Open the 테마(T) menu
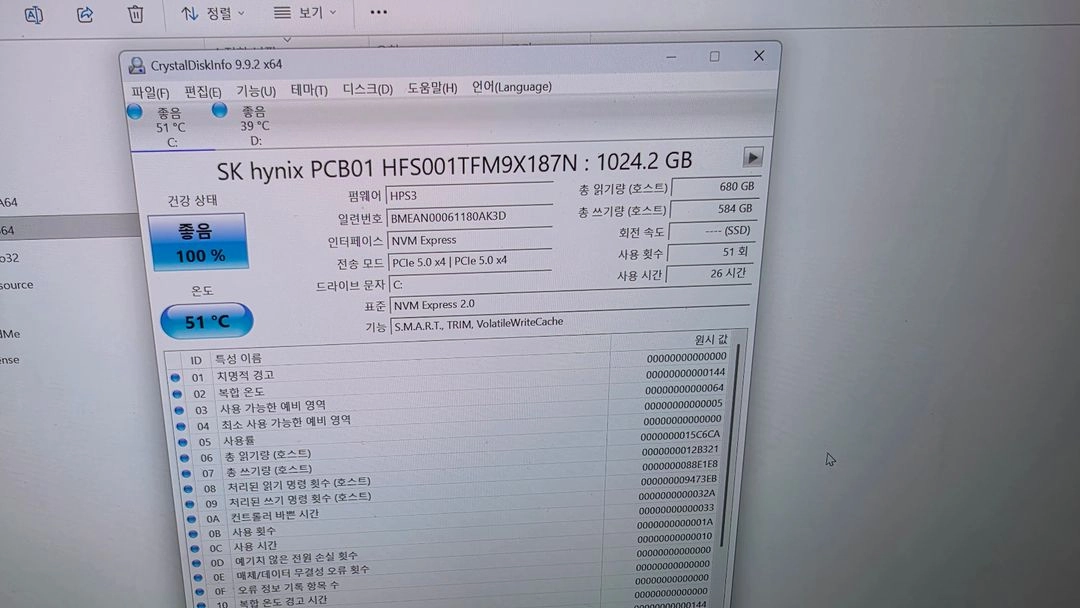The width and height of the screenshot is (1080, 608). tap(309, 90)
